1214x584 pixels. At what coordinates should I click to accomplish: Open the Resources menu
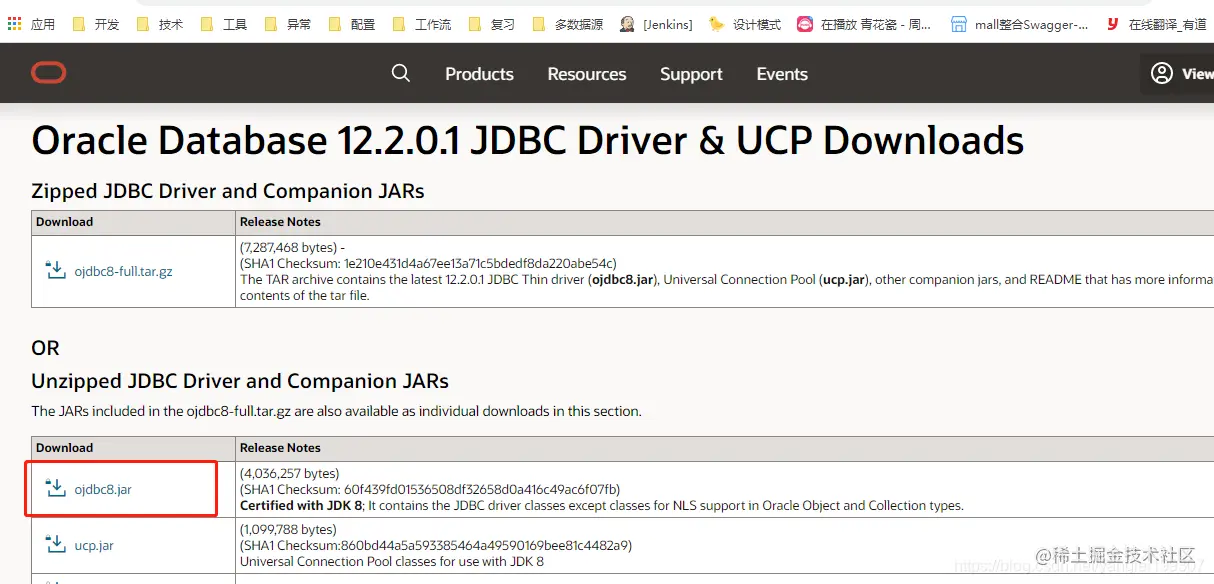click(x=587, y=74)
